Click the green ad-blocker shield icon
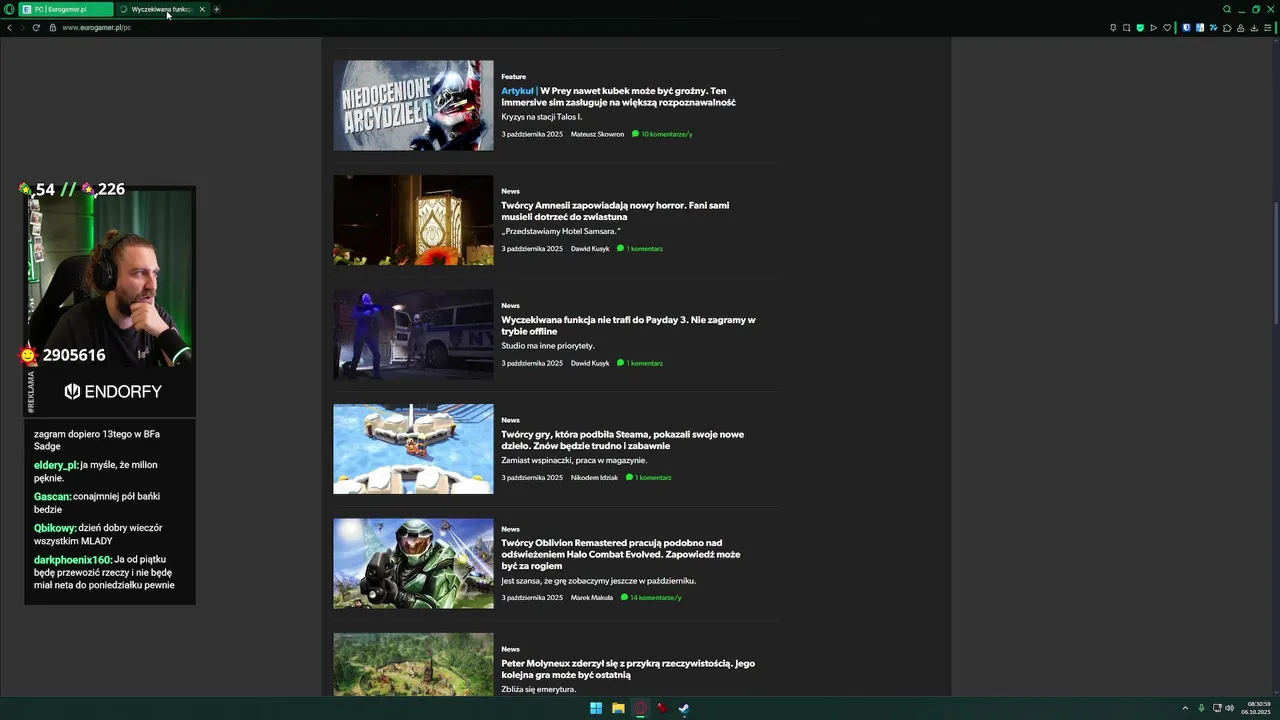The width and height of the screenshot is (1280, 720). click(1140, 27)
